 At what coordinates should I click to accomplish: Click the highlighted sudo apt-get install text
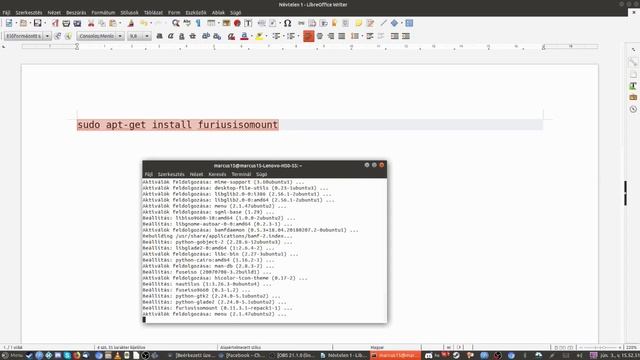[x=178, y=125]
